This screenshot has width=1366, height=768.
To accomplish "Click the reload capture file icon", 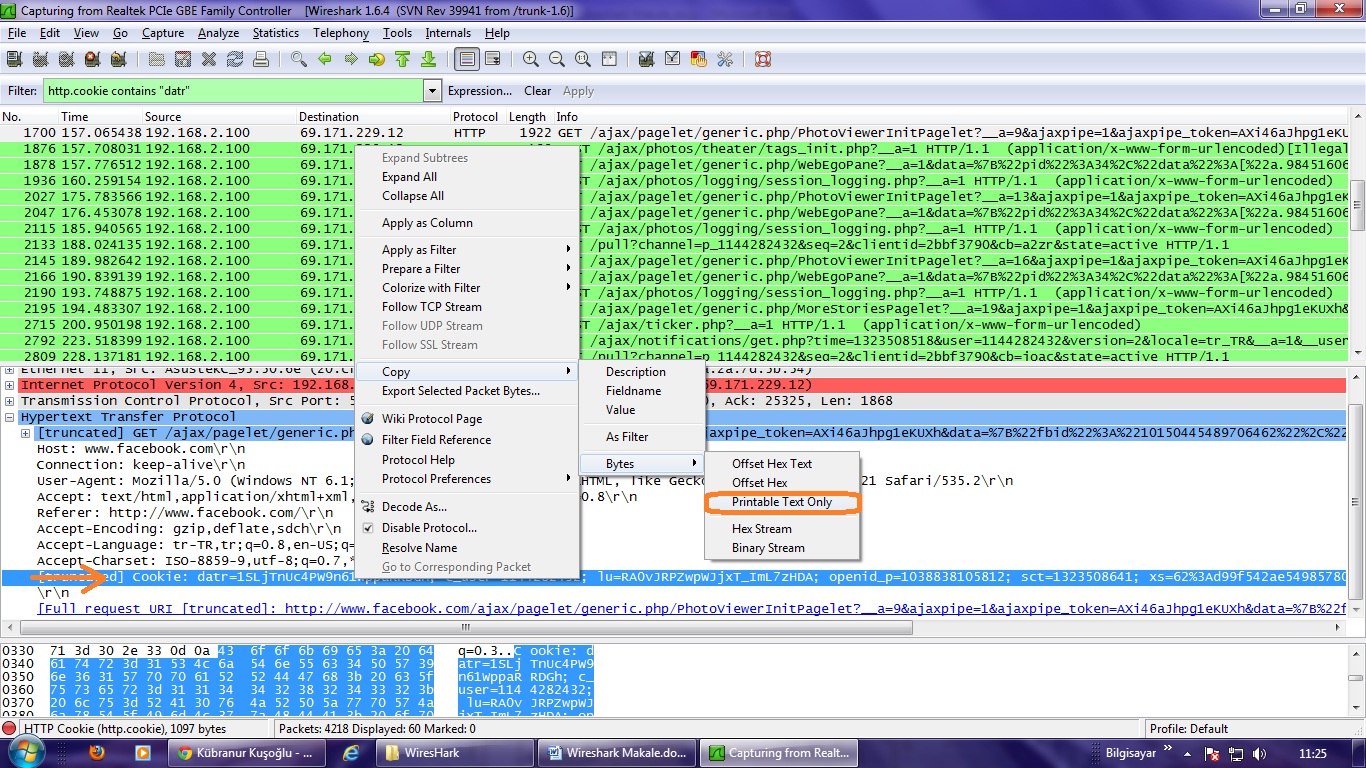I will pyautogui.click(x=235, y=60).
